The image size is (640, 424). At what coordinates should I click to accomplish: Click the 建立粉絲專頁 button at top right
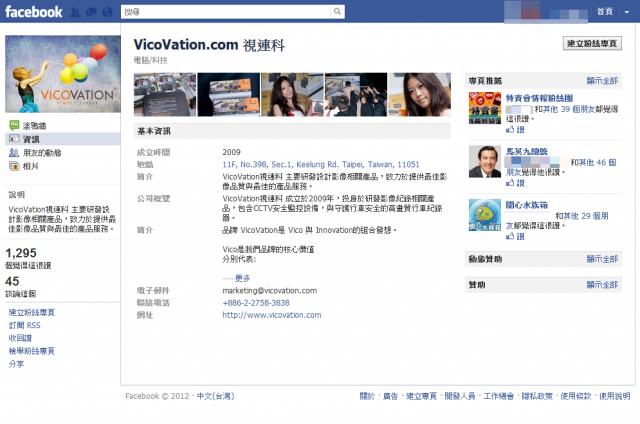point(592,43)
